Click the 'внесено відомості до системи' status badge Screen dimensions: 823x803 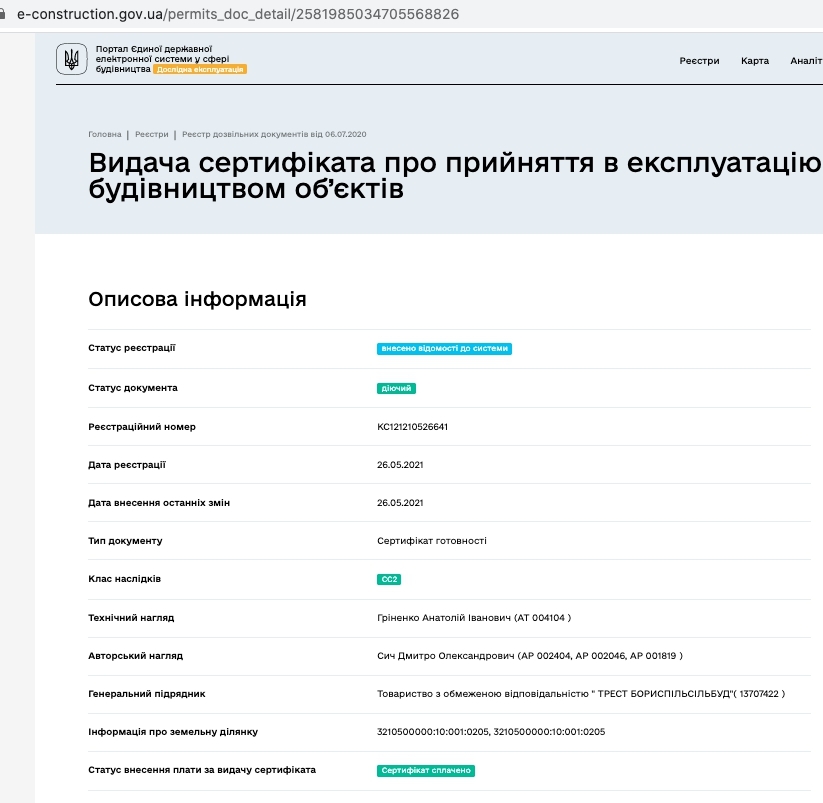pyautogui.click(x=444, y=348)
